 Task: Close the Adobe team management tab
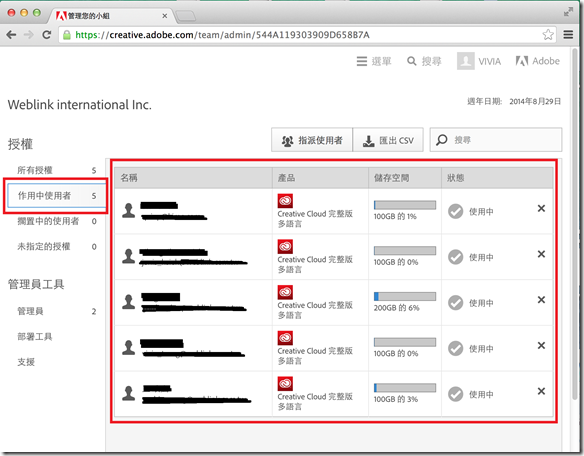[165, 16]
